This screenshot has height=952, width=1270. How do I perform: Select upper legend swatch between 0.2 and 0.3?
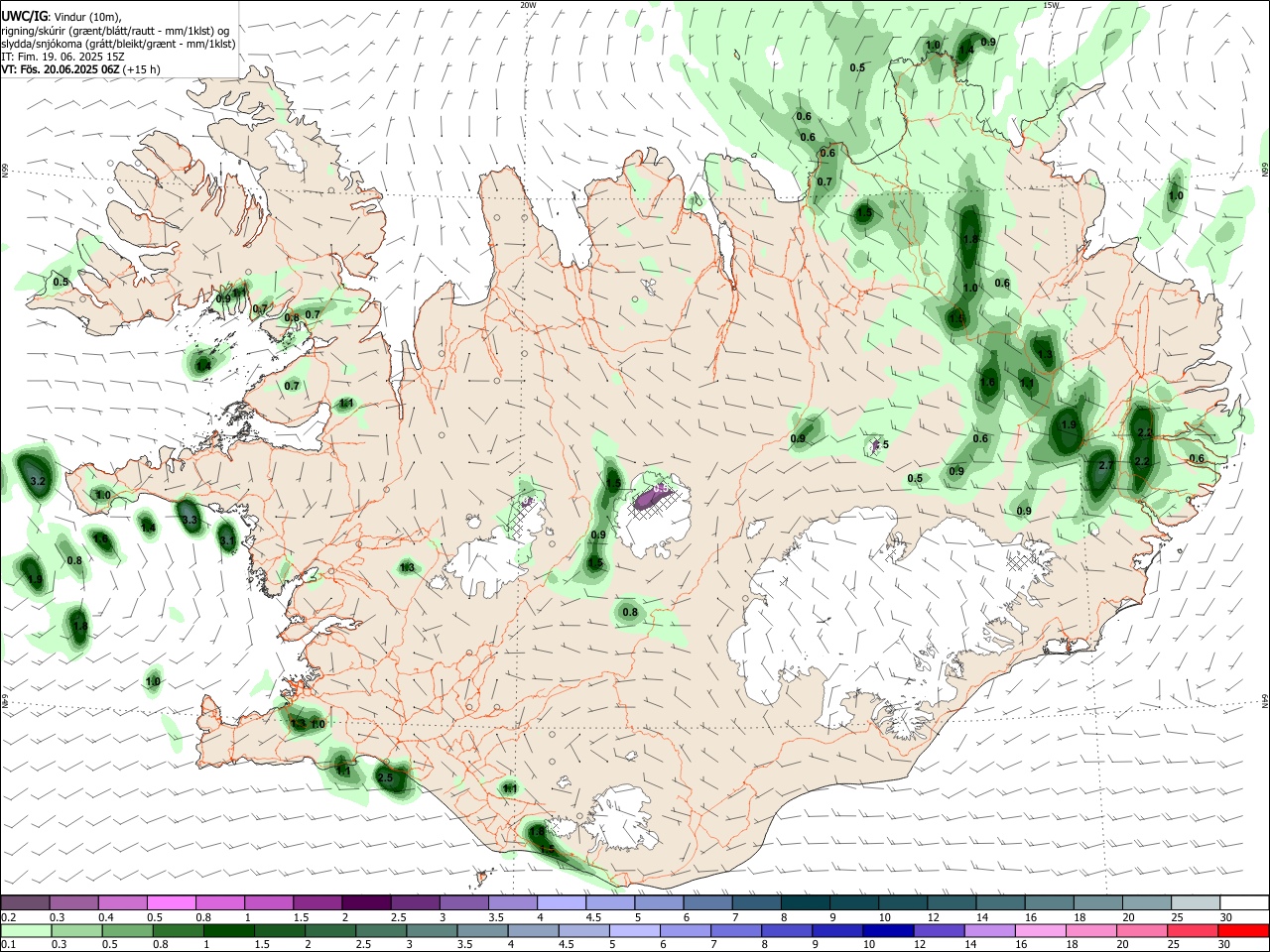tap(26, 902)
